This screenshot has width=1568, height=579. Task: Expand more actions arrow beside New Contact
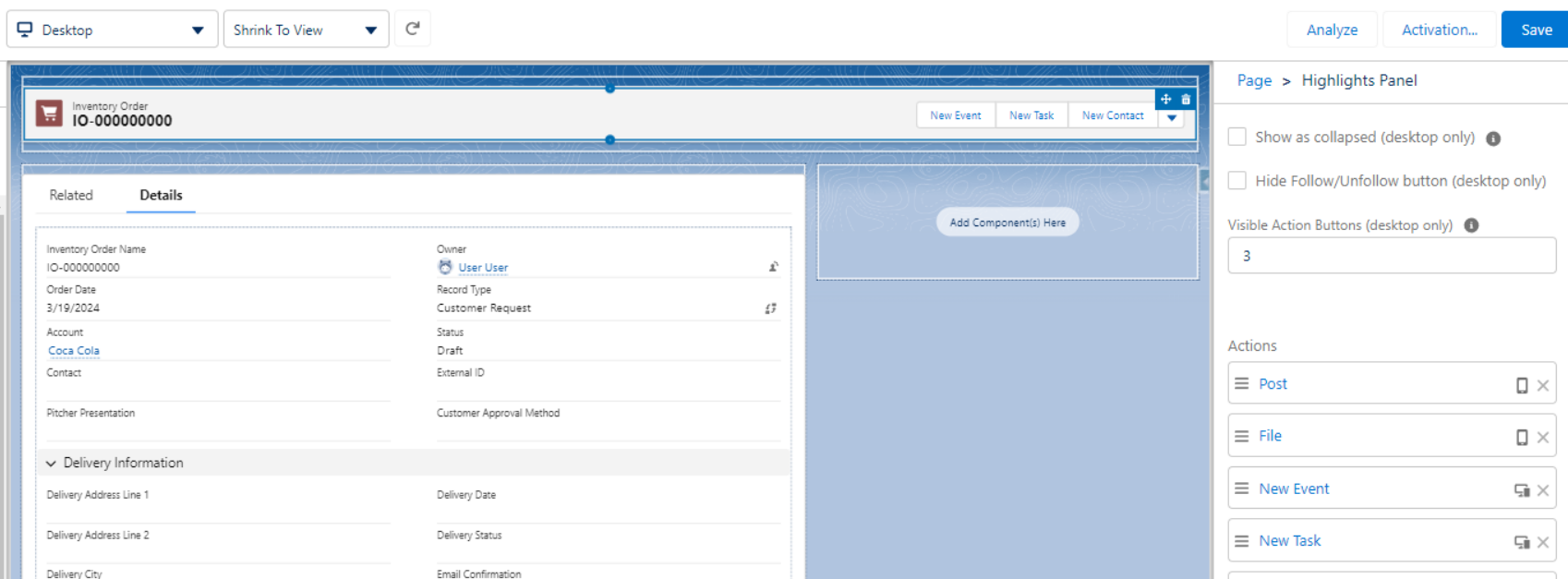pyautogui.click(x=1172, y=118)
